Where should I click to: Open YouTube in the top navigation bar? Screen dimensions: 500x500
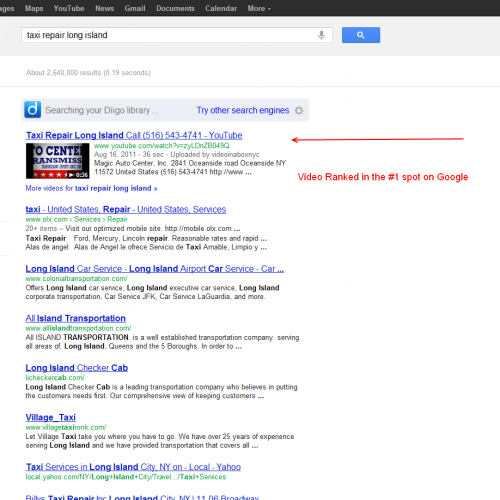(x=69, y=8)
